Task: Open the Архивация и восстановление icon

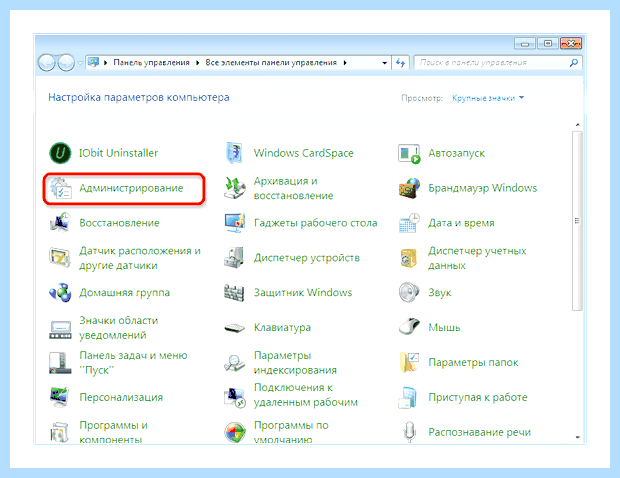Action: (x=235, y=188)
